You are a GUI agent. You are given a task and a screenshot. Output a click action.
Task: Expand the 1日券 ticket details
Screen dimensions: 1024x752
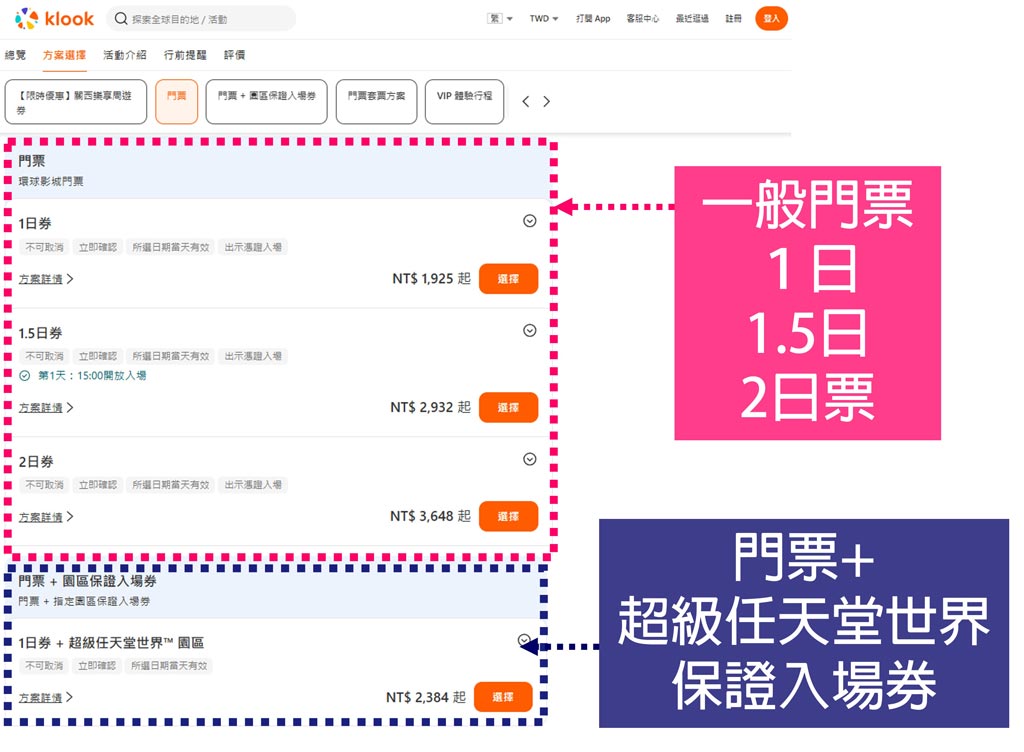click(530, 221)
